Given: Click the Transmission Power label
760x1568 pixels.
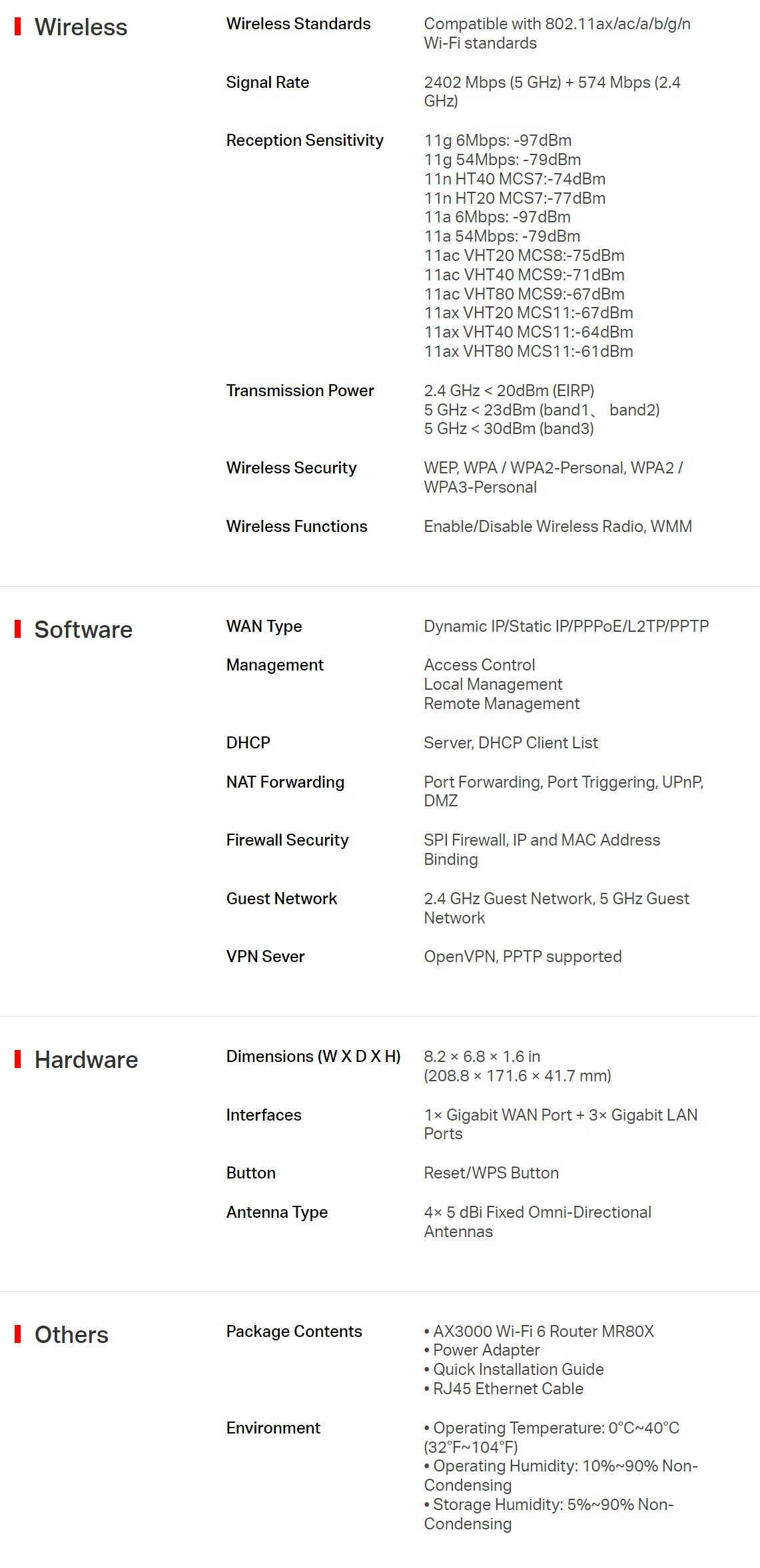Looking at the screenshot, I should coord(300,391).
